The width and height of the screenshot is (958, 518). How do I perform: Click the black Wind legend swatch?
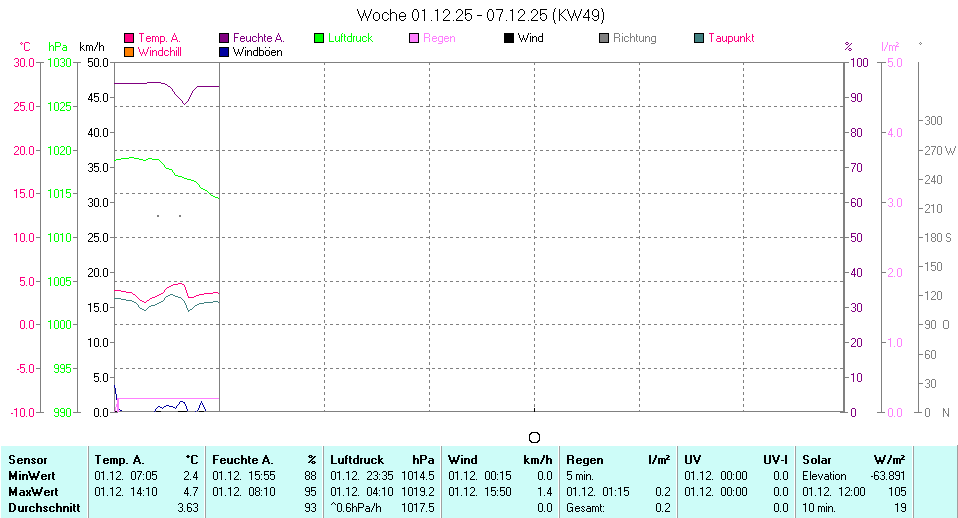coord(509,38)
